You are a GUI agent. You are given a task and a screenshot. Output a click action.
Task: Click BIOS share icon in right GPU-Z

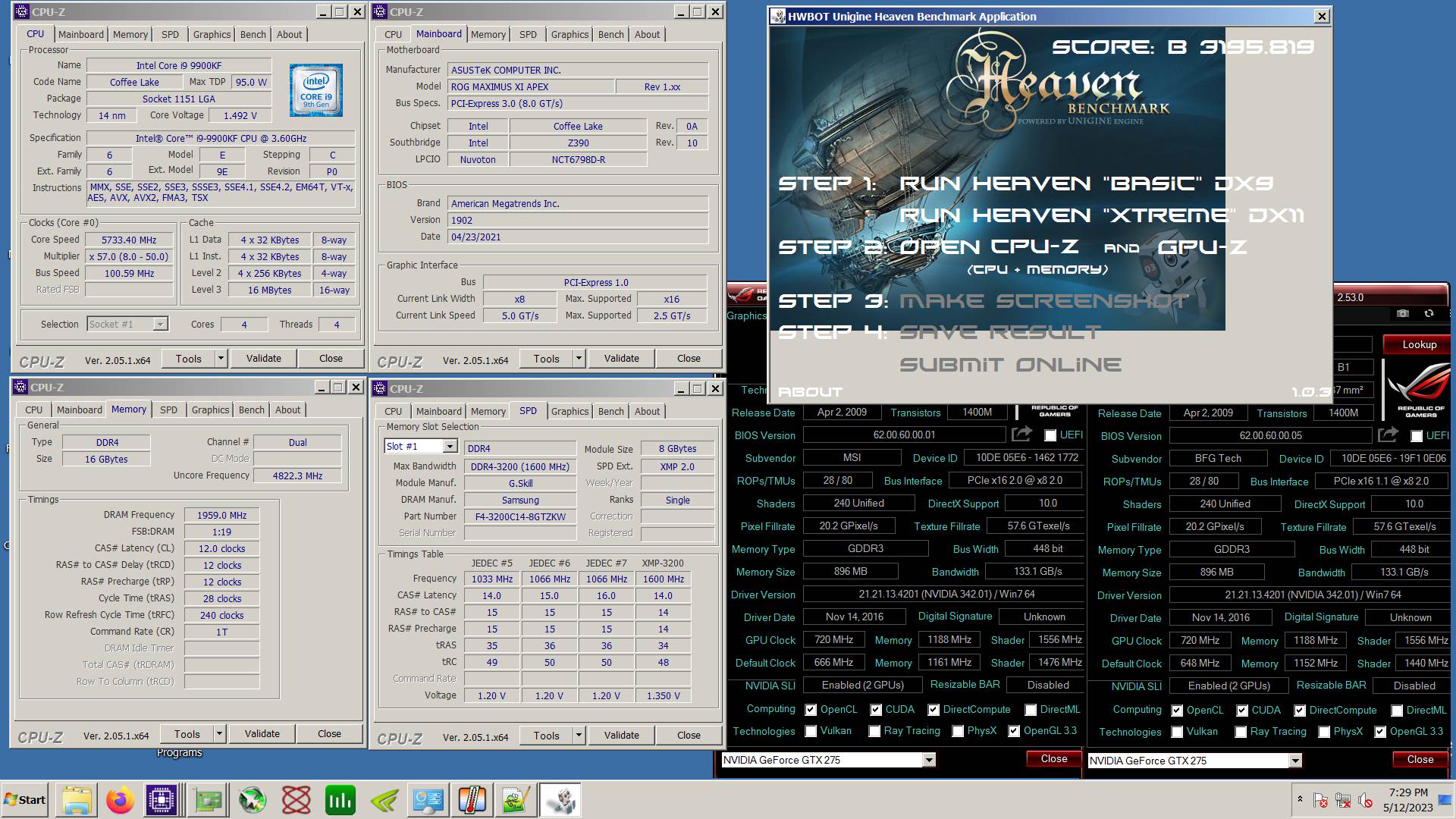point(1388,435)
